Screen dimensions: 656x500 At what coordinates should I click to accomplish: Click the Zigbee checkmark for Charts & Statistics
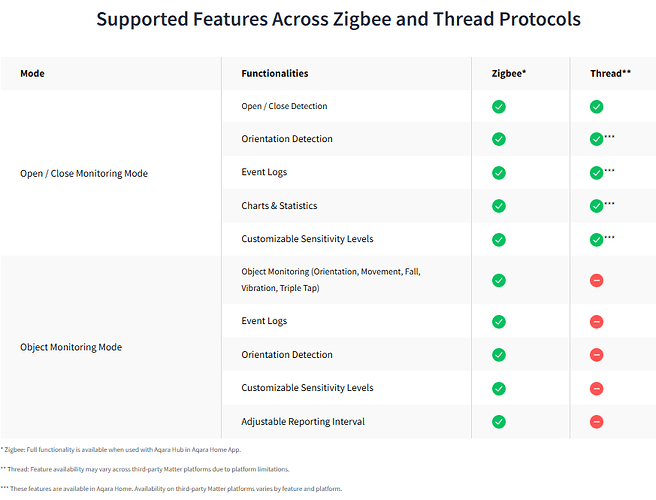point(498,206)
